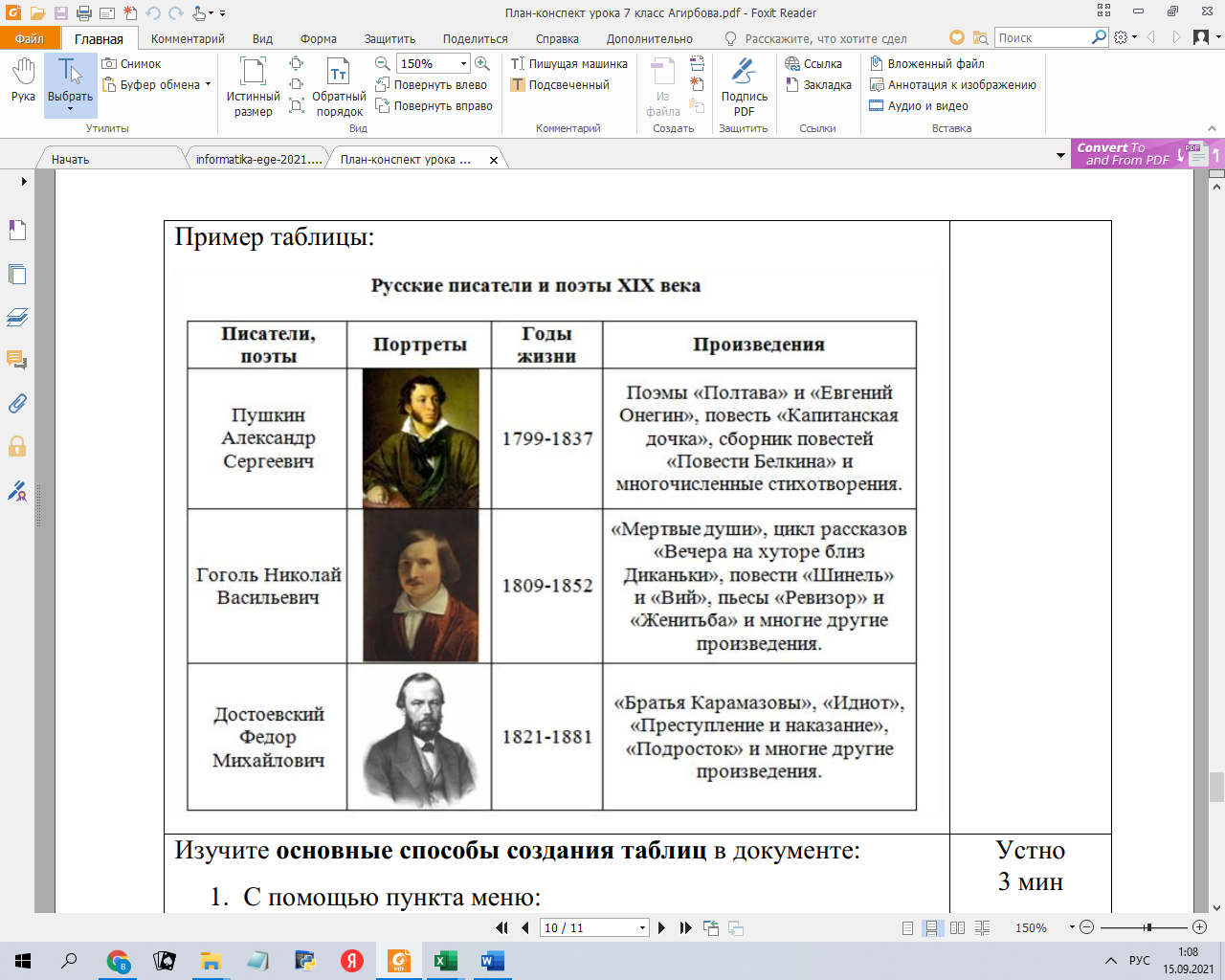Set view to Истинный размер
The height and width of the screenshot is (980, 1225).
pyautogui.click(x=253, y=86)
